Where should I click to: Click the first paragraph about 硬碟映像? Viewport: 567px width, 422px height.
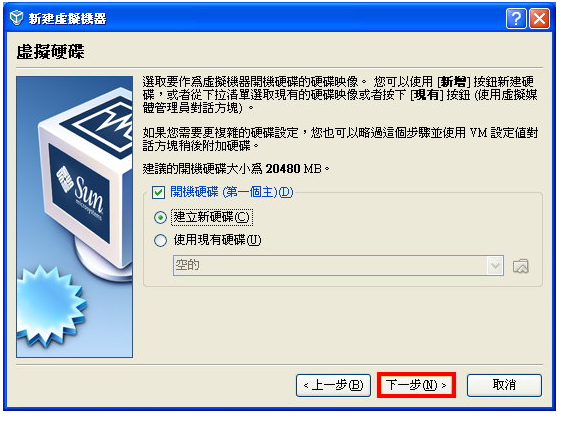(x=340, y=95)
